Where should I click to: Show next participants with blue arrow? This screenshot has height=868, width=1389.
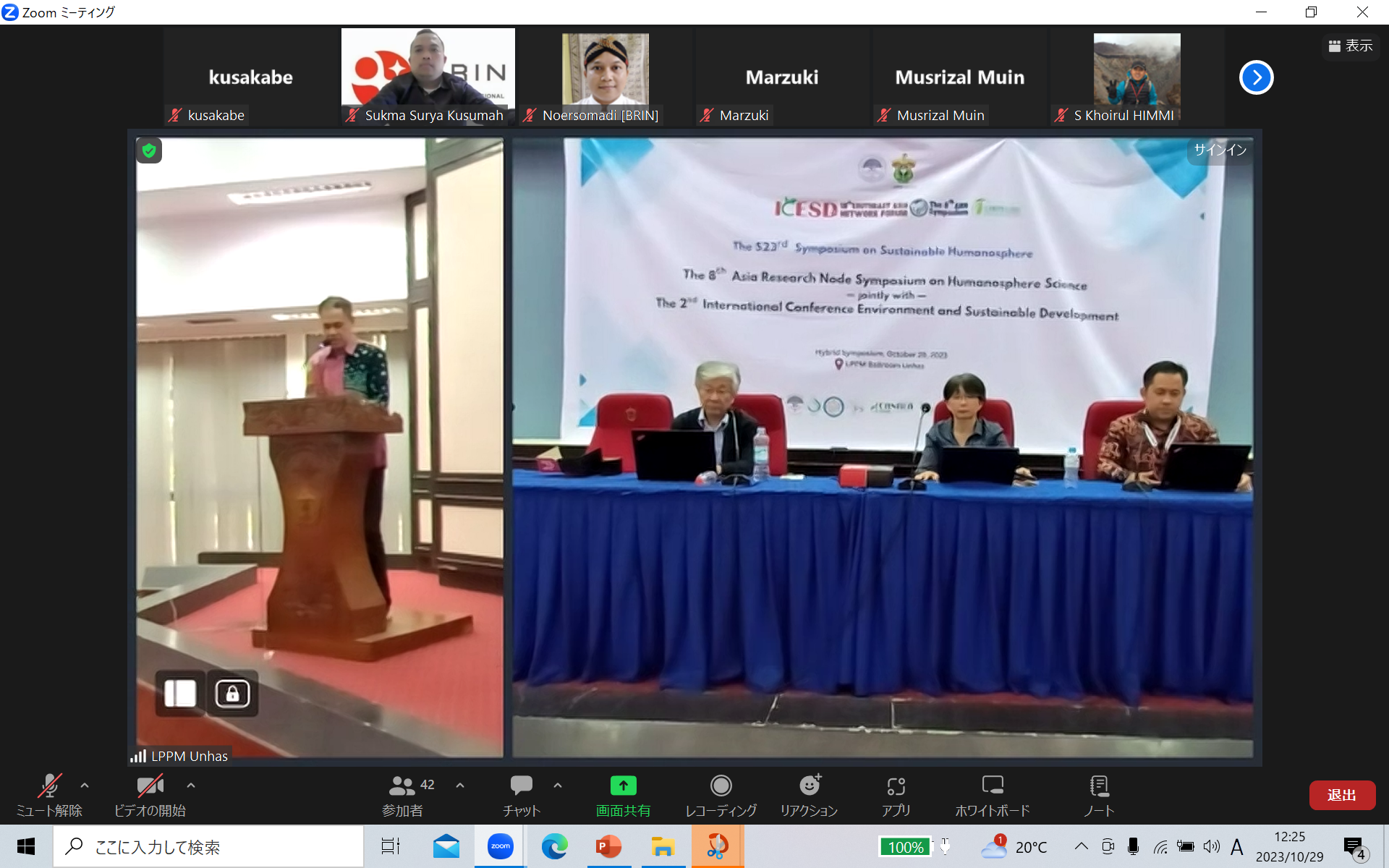click(x=1256, y=77)
